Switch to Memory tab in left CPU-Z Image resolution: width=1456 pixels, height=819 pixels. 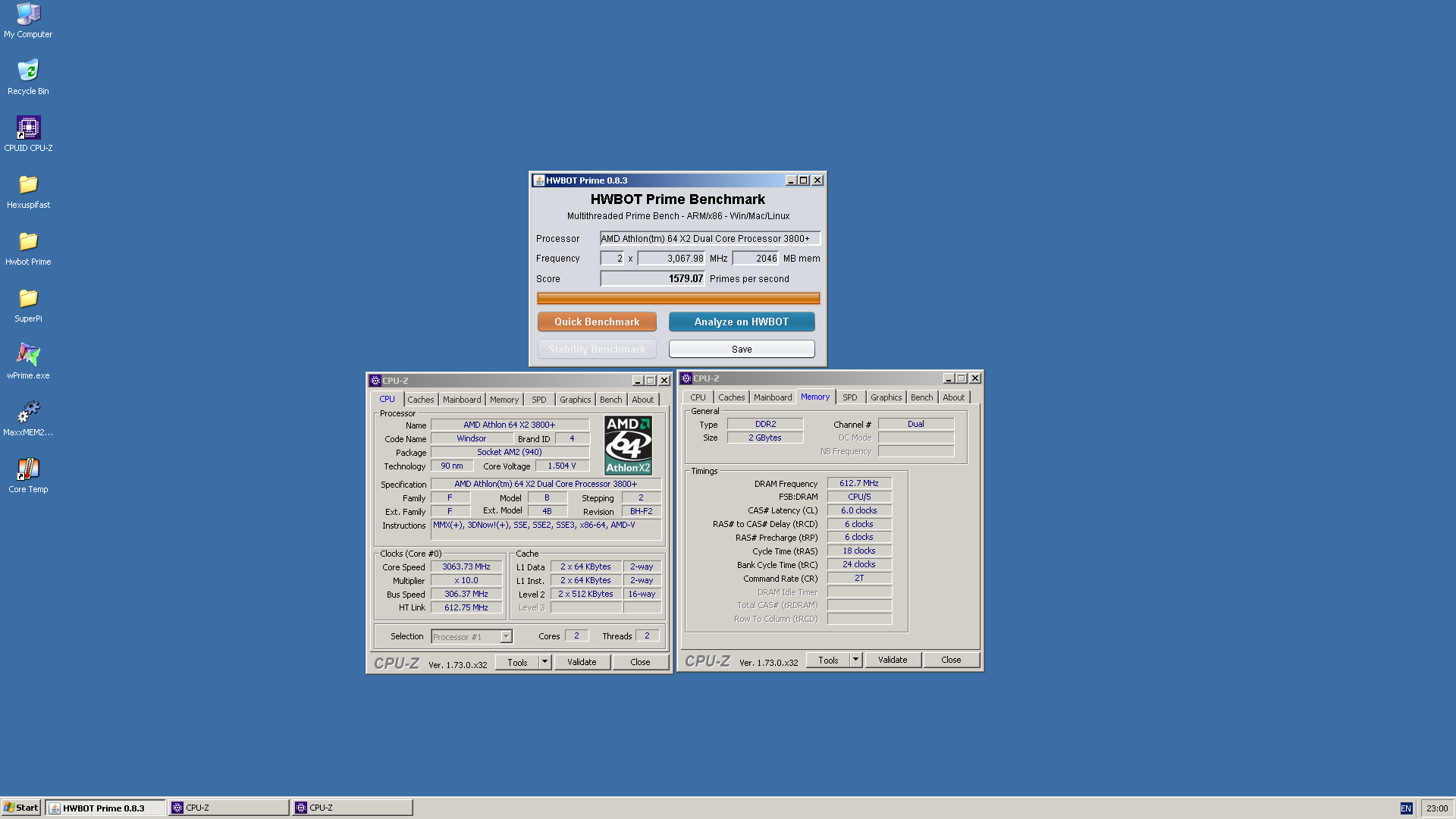[x=504, y=400]
